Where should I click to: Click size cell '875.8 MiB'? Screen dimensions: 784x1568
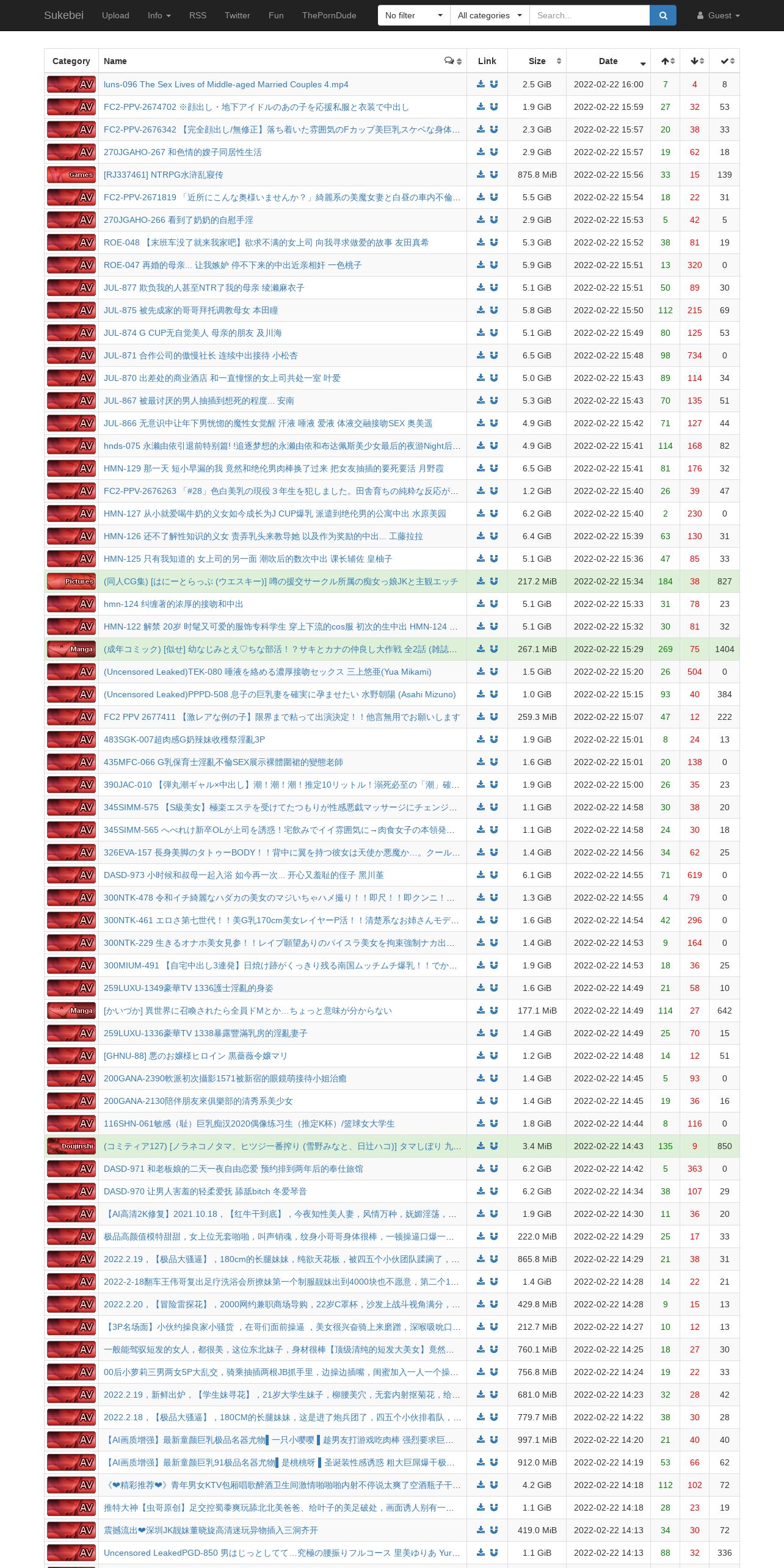tap(537, 175)
